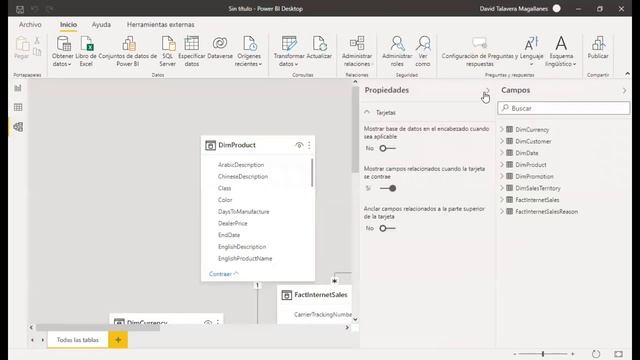Click the FactInternetSales card header
The height and width of the screenshot is (360, 640).
(x=315, y=295)
